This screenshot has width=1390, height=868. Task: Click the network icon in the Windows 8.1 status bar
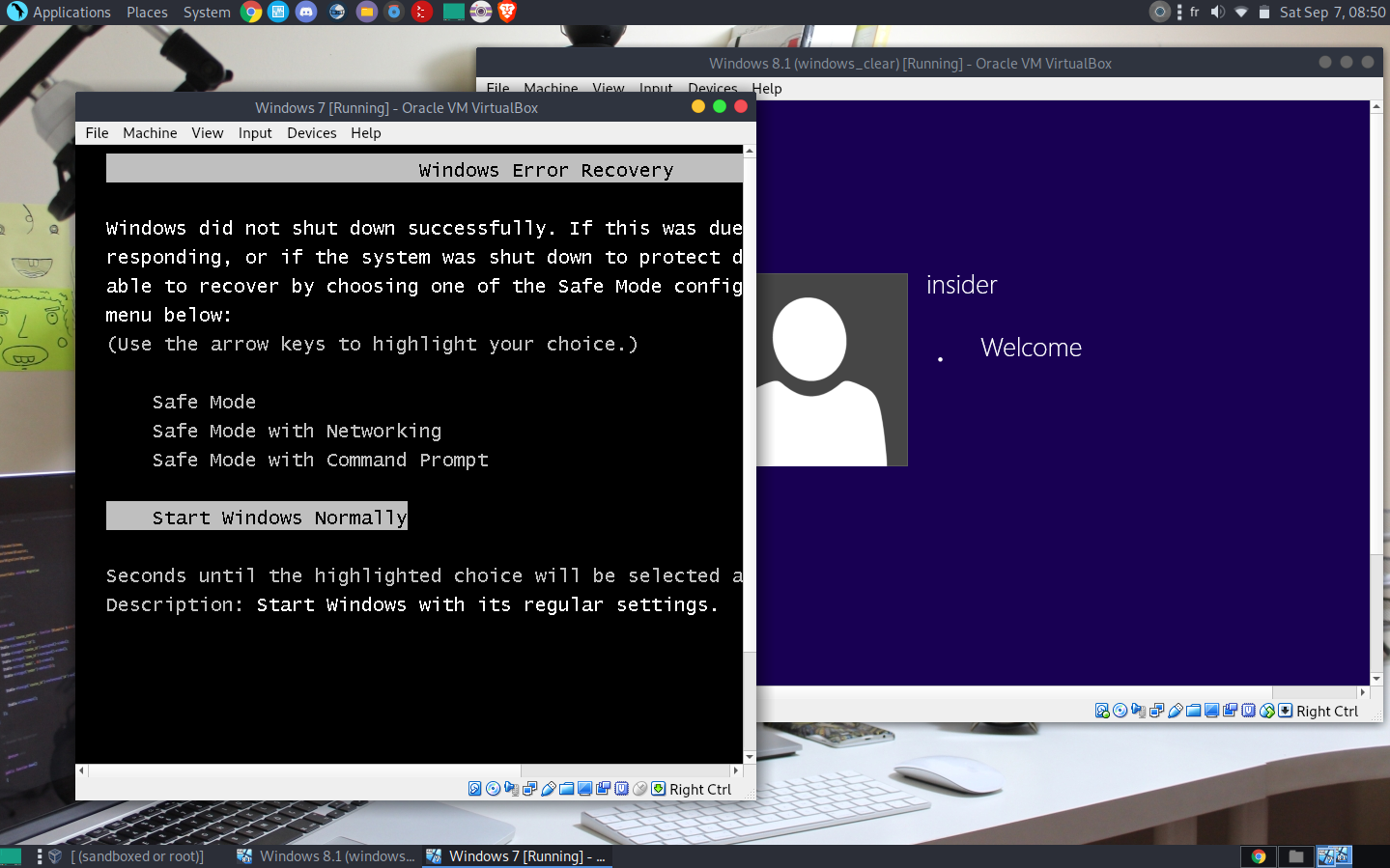(1156, 712)
